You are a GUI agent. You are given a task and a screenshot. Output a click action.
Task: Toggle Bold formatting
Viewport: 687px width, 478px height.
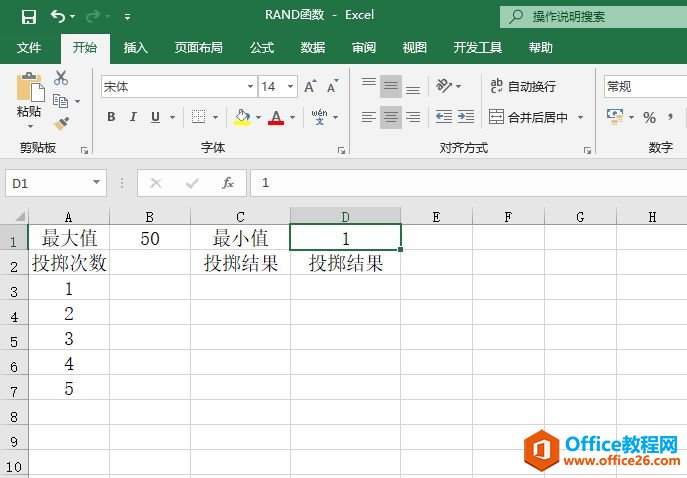(111, 117)
